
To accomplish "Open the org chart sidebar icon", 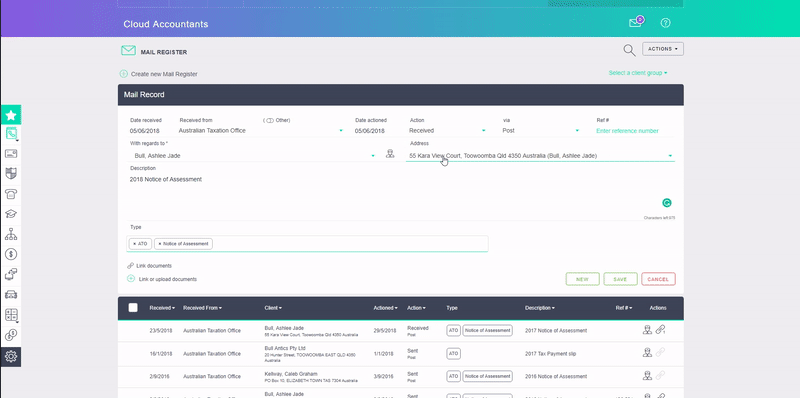I will 11,234.
